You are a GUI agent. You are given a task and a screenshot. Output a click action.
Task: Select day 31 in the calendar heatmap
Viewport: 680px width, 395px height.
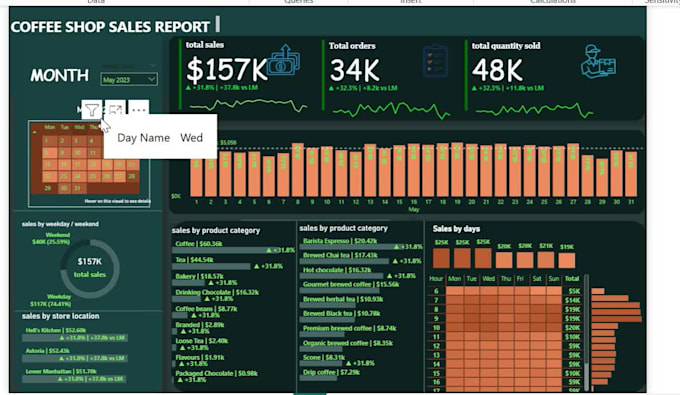tap(78, 188)
